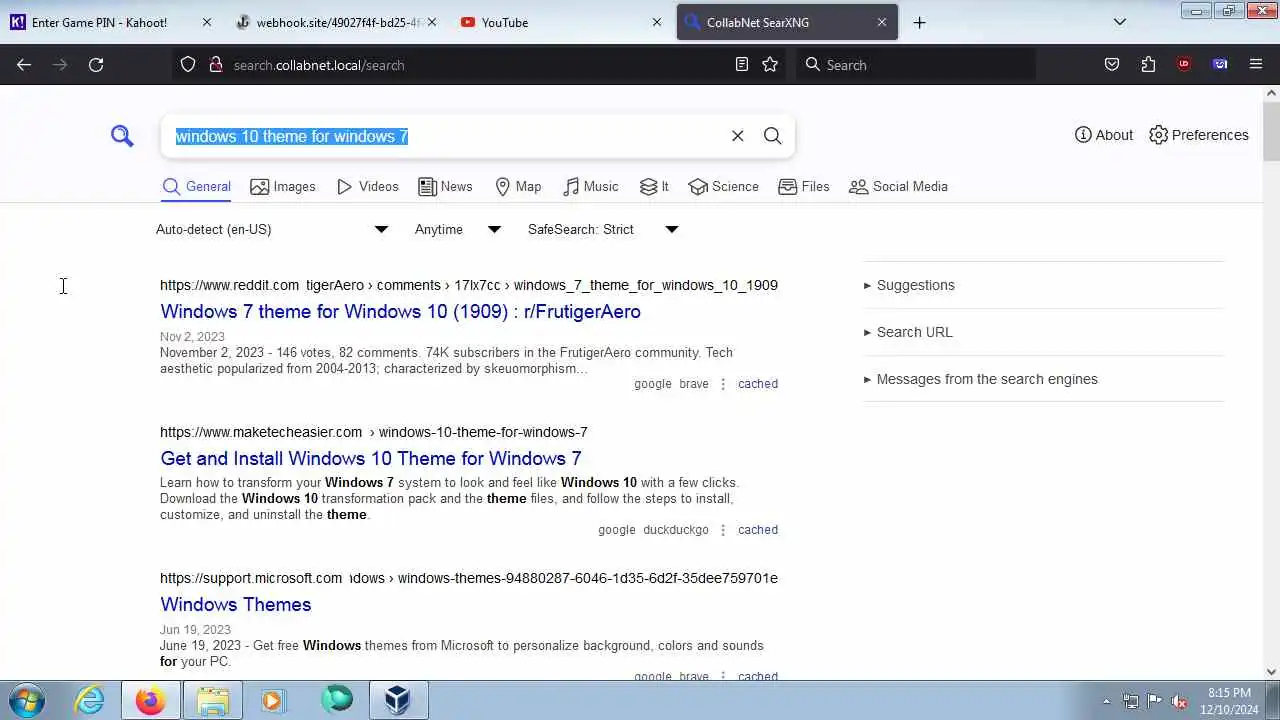This screenshot has height=720, width=1280.
Task: Switch to Music category
Action: point(590,187)
